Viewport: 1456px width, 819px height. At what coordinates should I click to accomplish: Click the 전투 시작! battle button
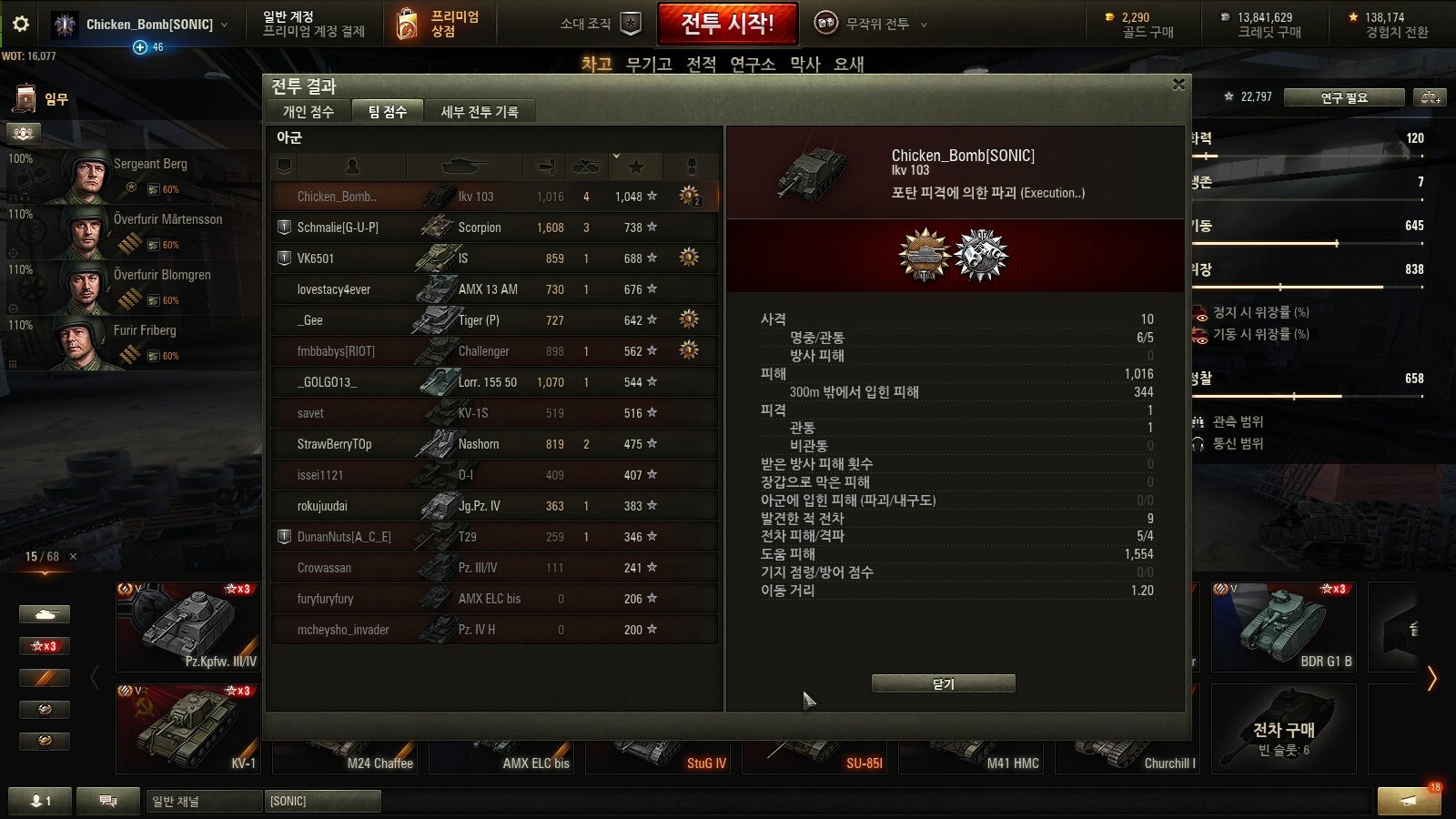pyautogui.click(x=727, y=24)
